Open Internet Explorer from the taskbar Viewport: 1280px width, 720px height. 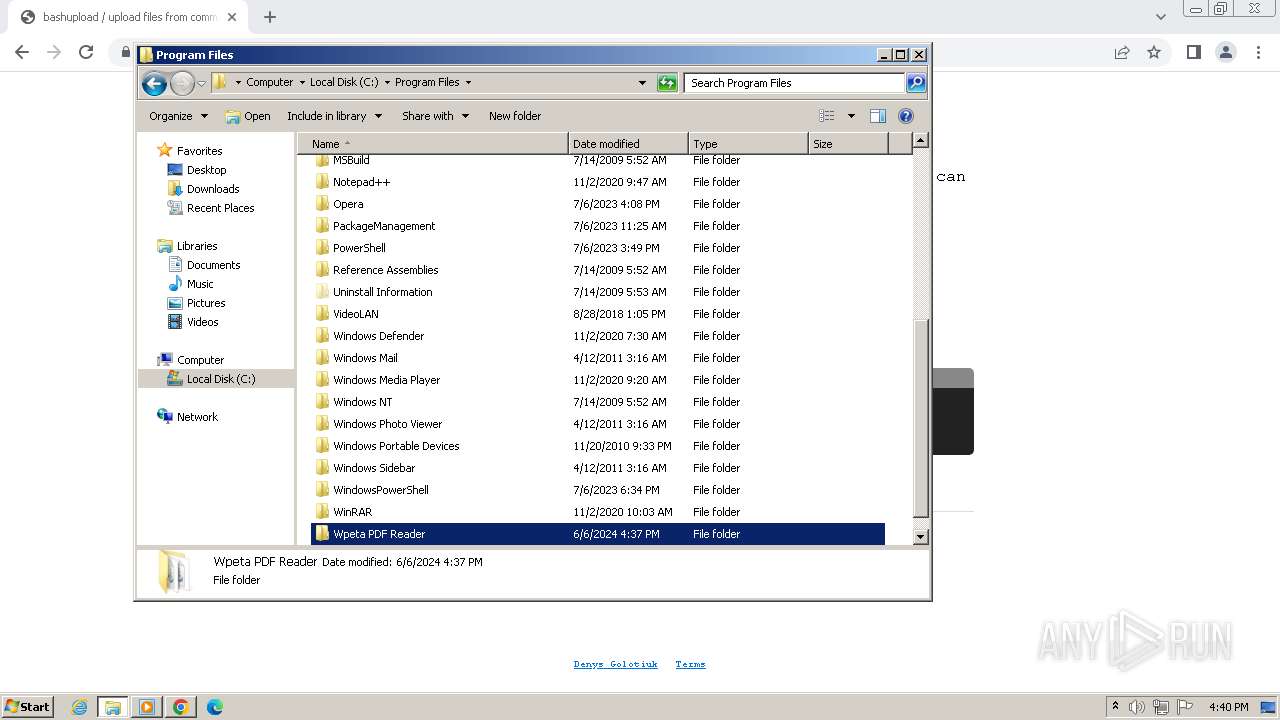(79, 707)
